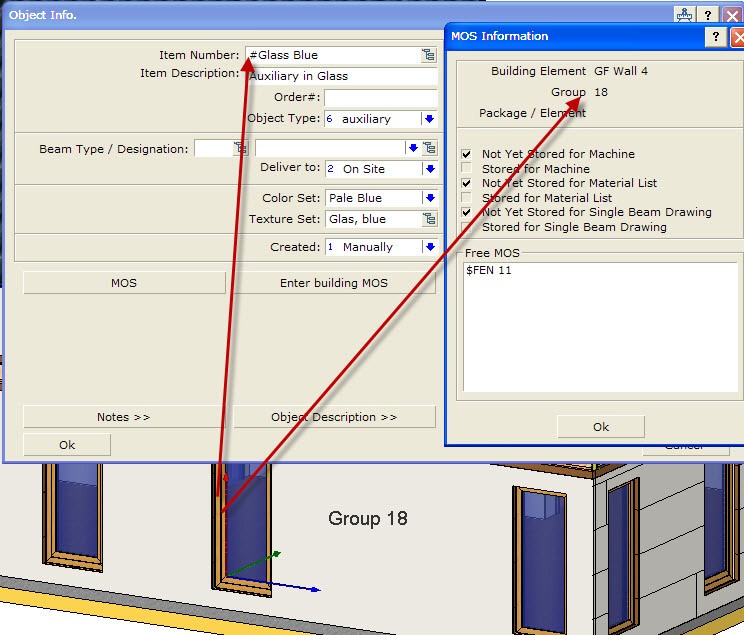The width and height of the screenshot is (744, 635).
Task: Click the MOS Information help question mark
Action: [x=716, y=37]
